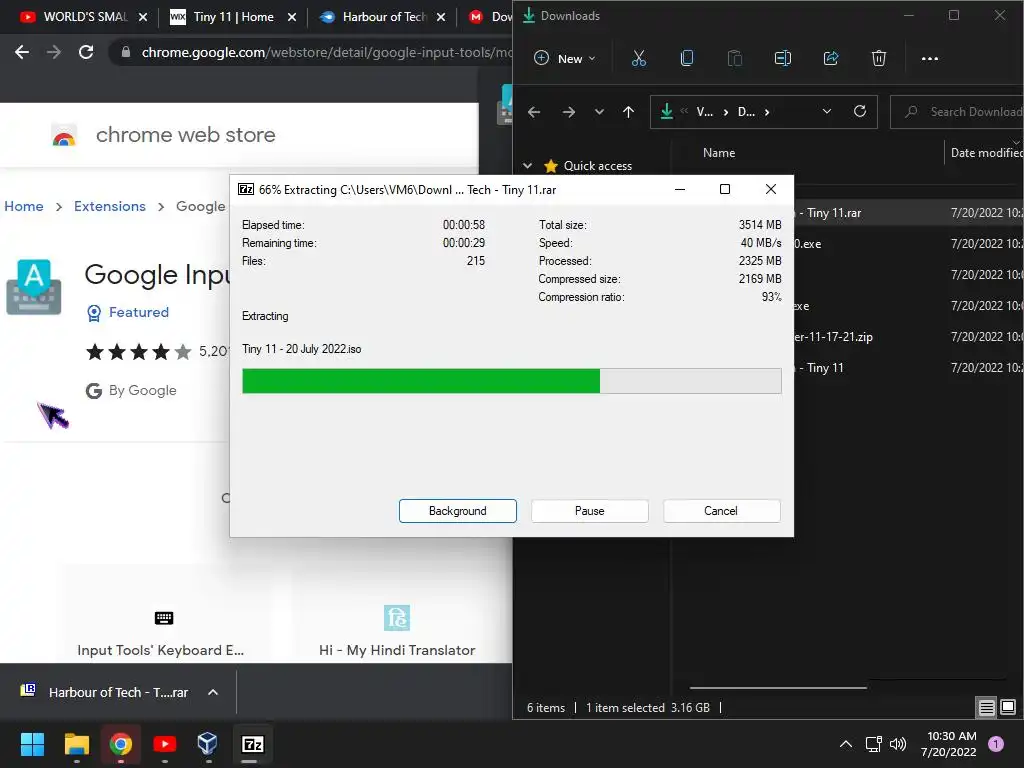Open VirtualBox from the taskbar

point(208,744)
